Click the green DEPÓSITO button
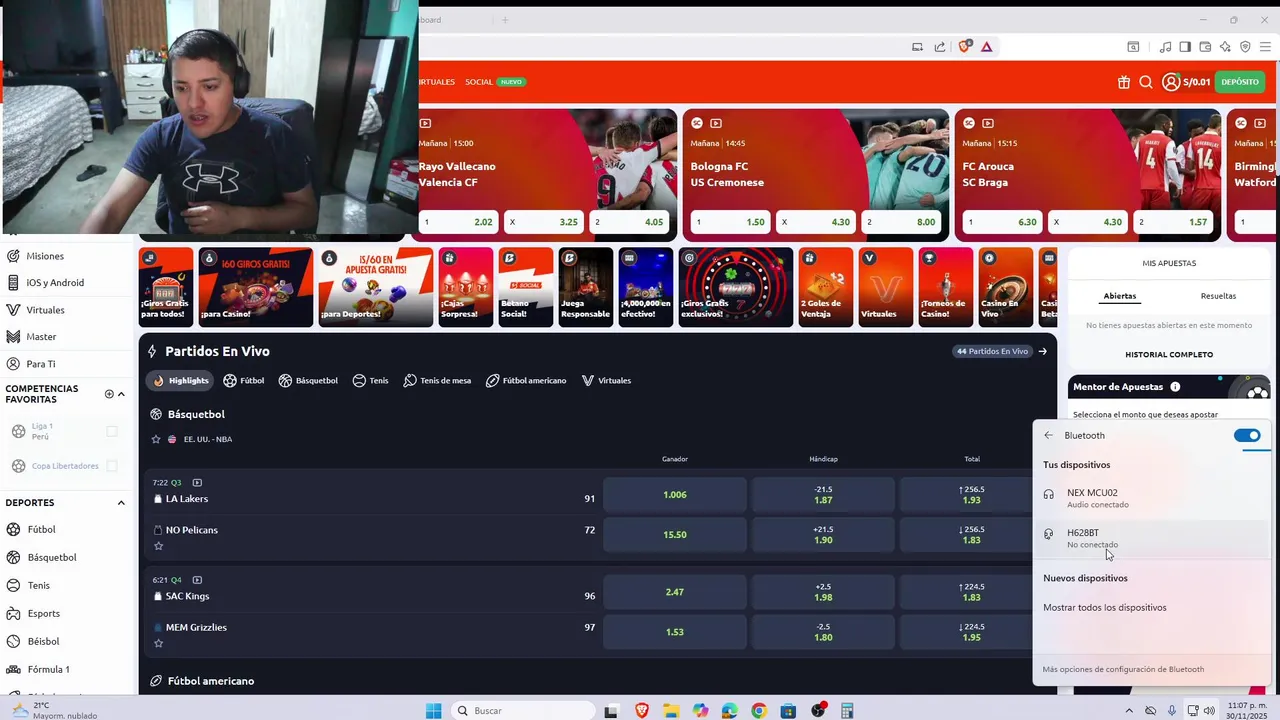This screenshot has width=1280, height=720. pos(1240,82)
